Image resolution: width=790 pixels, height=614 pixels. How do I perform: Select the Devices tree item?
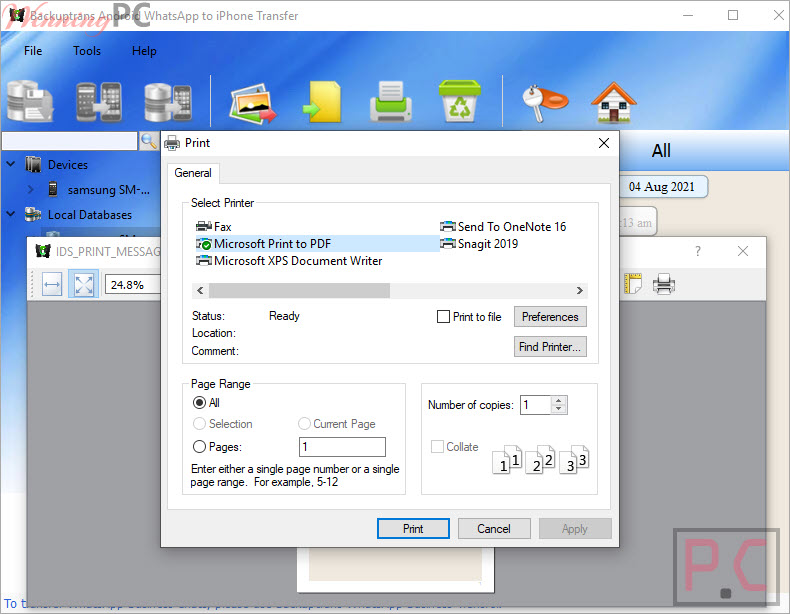(68, 165)
